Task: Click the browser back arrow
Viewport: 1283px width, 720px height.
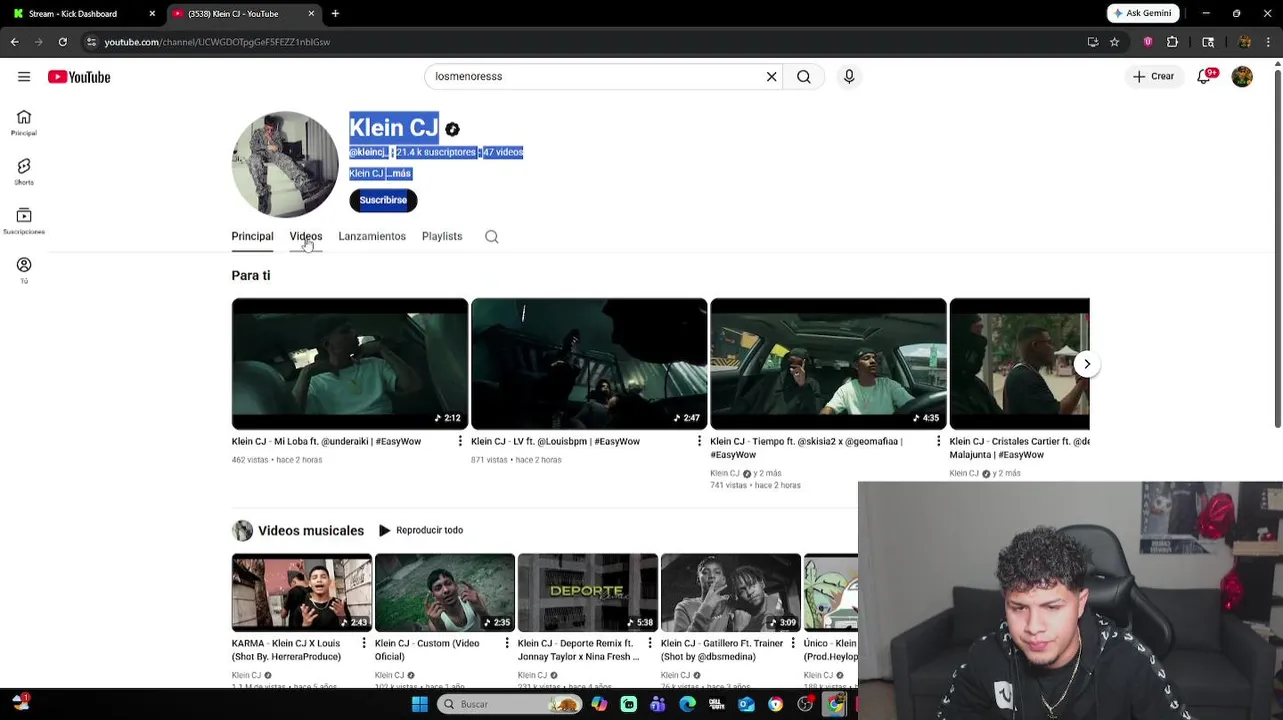Action: pyautogui.click(x=15, y=42)
